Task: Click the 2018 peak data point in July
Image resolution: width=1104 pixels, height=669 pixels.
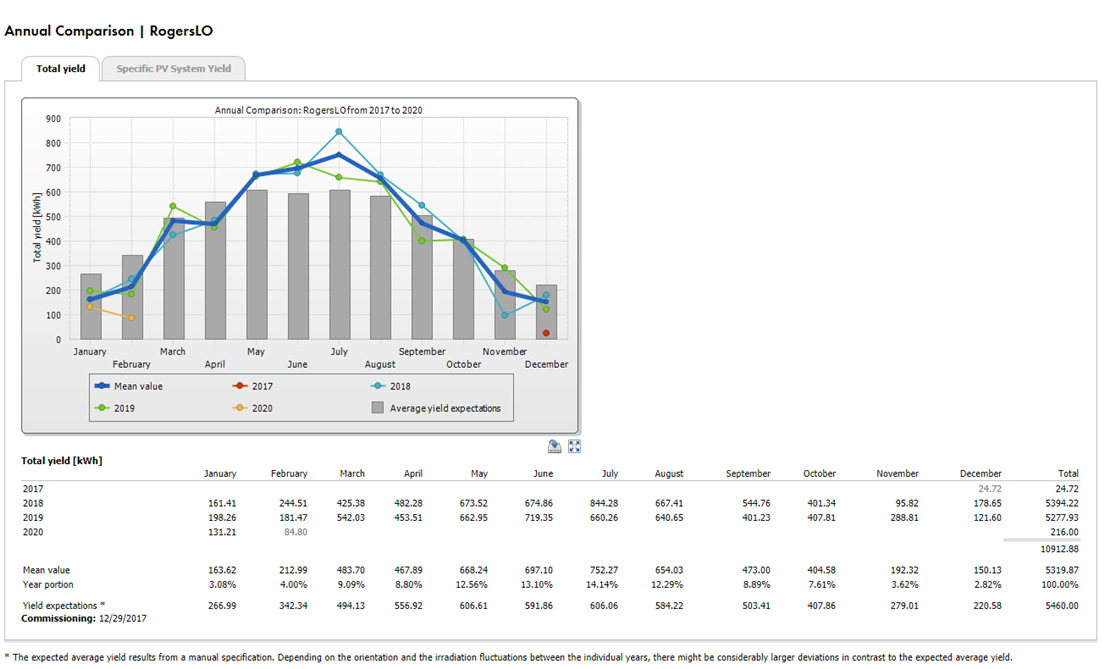Action: point(339,132)
